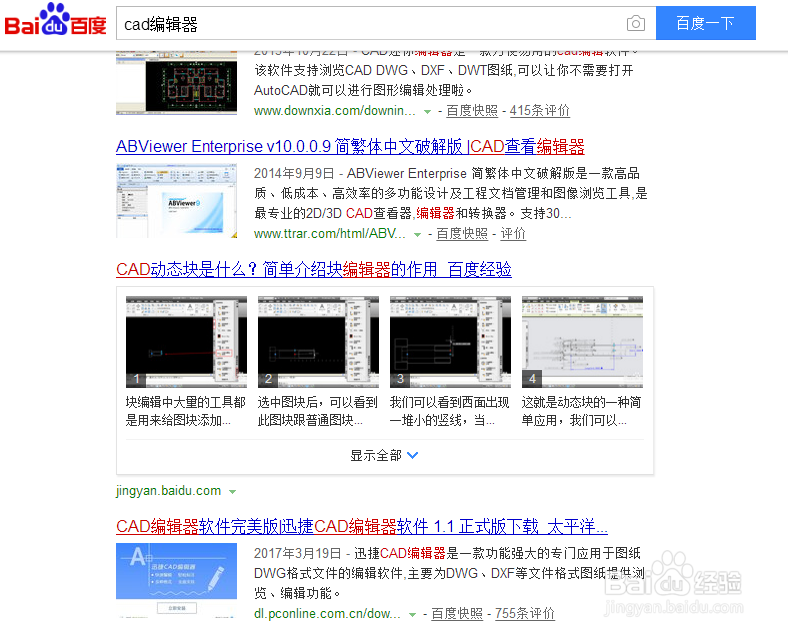The image size is (788, 635).
Task: Open image search camera icon
Action: [636, 24]
